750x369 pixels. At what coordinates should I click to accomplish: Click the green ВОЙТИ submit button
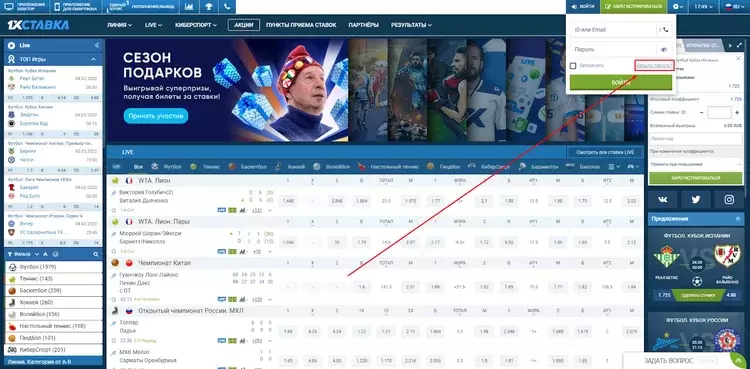coord(621,82)
